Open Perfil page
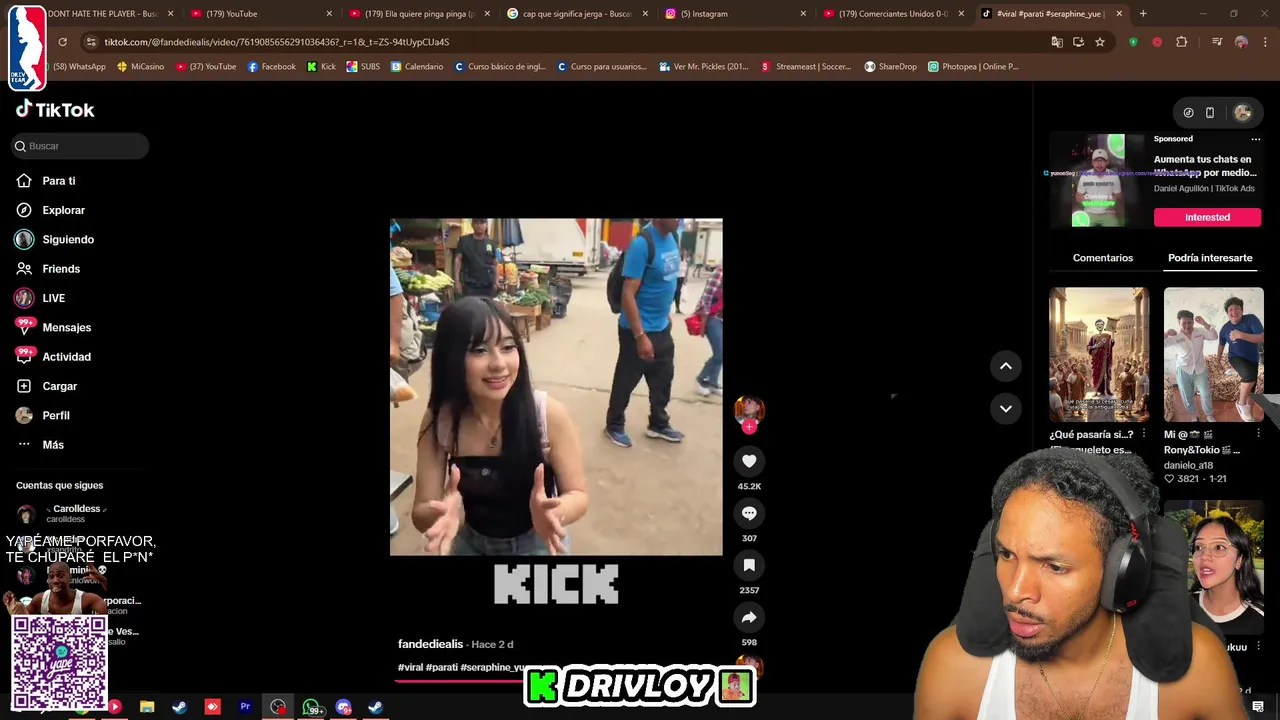 click(x=42, y=415)
